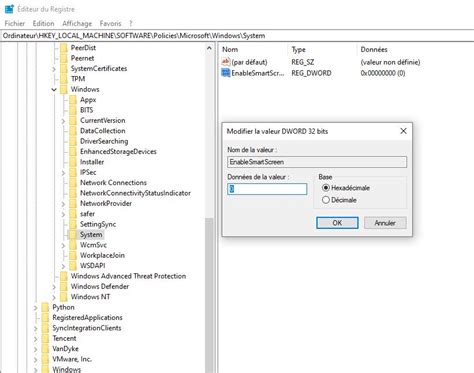The height and width of the screenshot is (373, 474).
Task: Select Windows Advanced Threat Protection key
Action: (x=128, y=276)
